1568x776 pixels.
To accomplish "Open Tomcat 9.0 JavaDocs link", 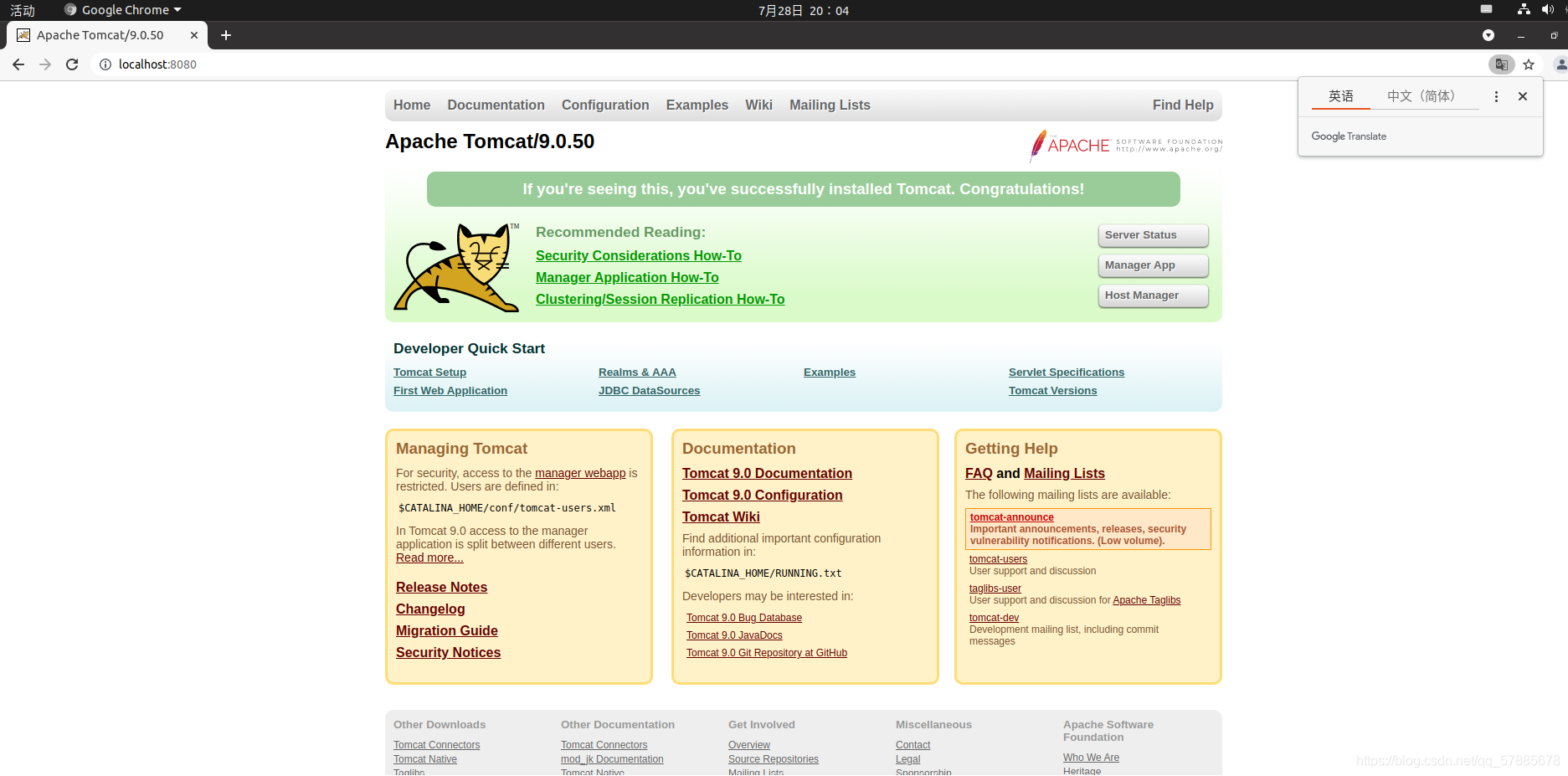I will tap(734, 635).
